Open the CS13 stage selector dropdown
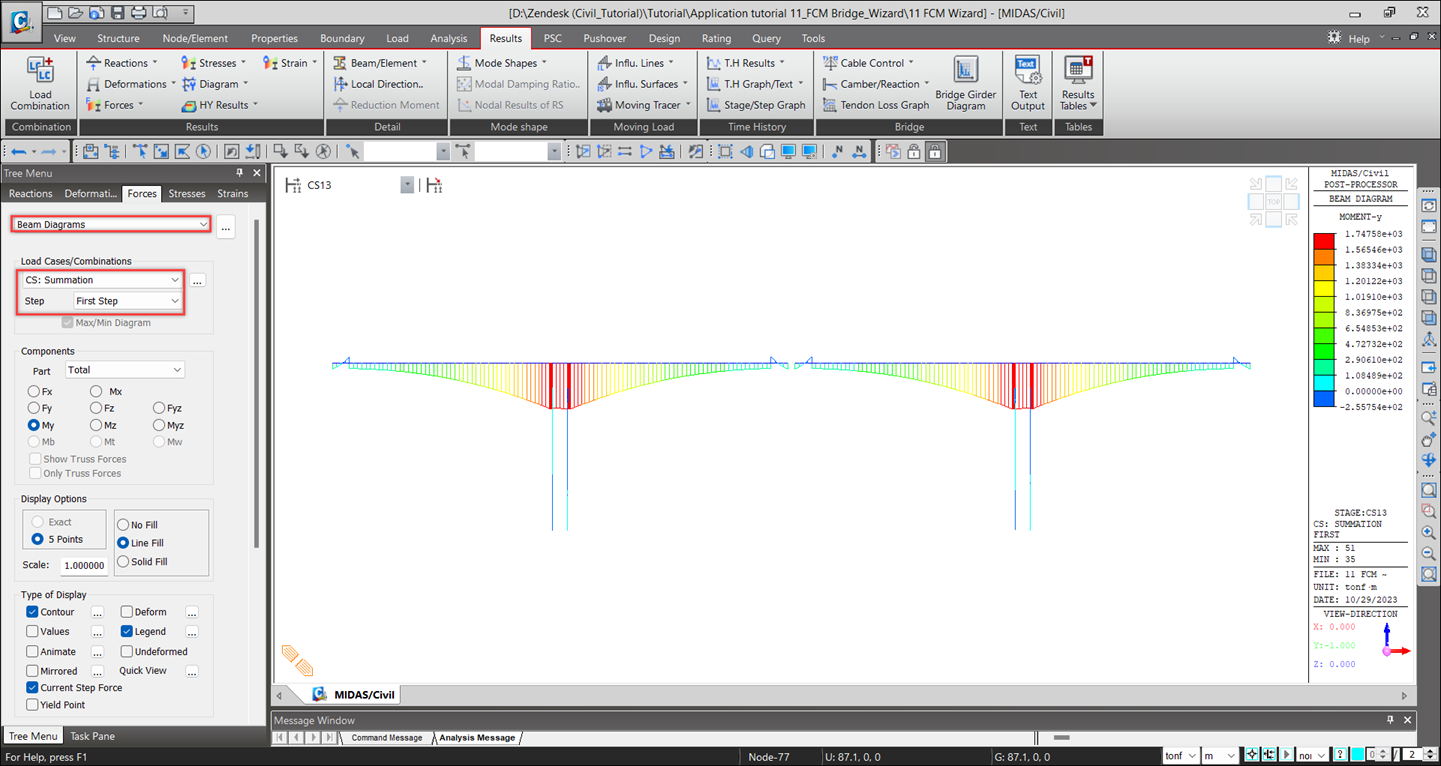 click(x=407, y=185)
